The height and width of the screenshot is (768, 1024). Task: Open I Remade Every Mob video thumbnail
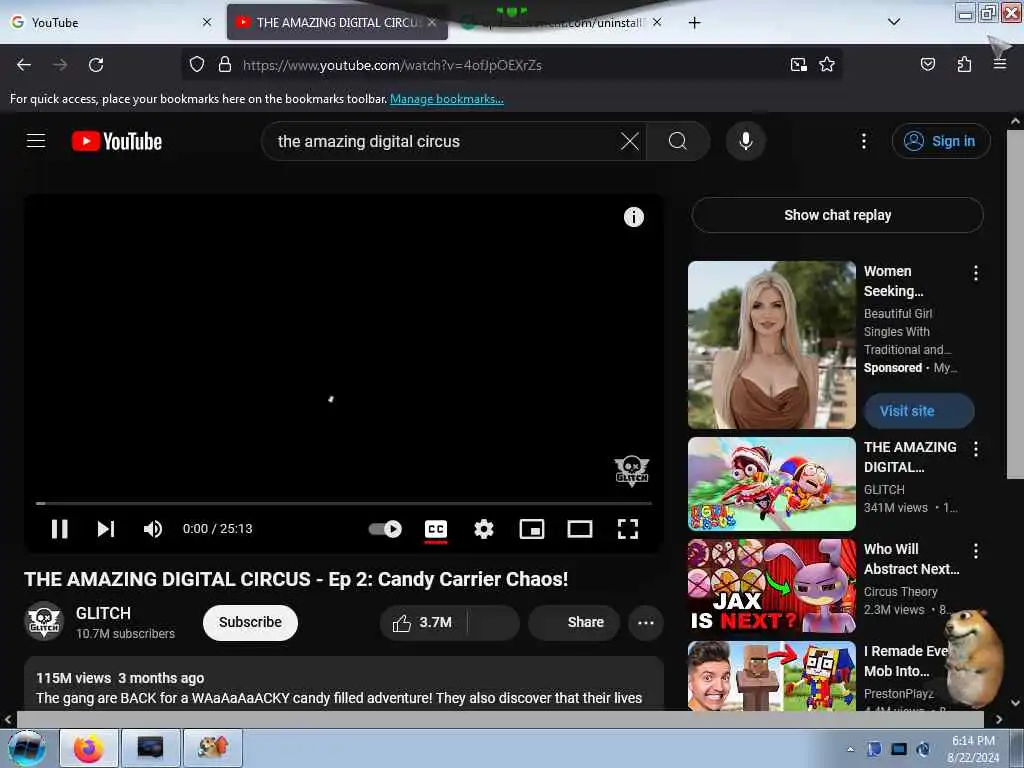771,676
